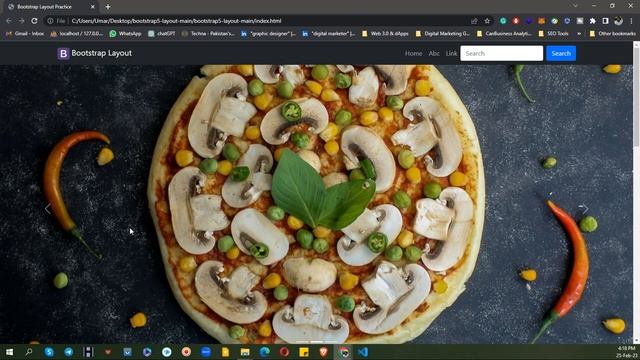Screen dimensions: 640x360
Task: Open Microsoft Edge from taskbar
Action: [264, 352]
